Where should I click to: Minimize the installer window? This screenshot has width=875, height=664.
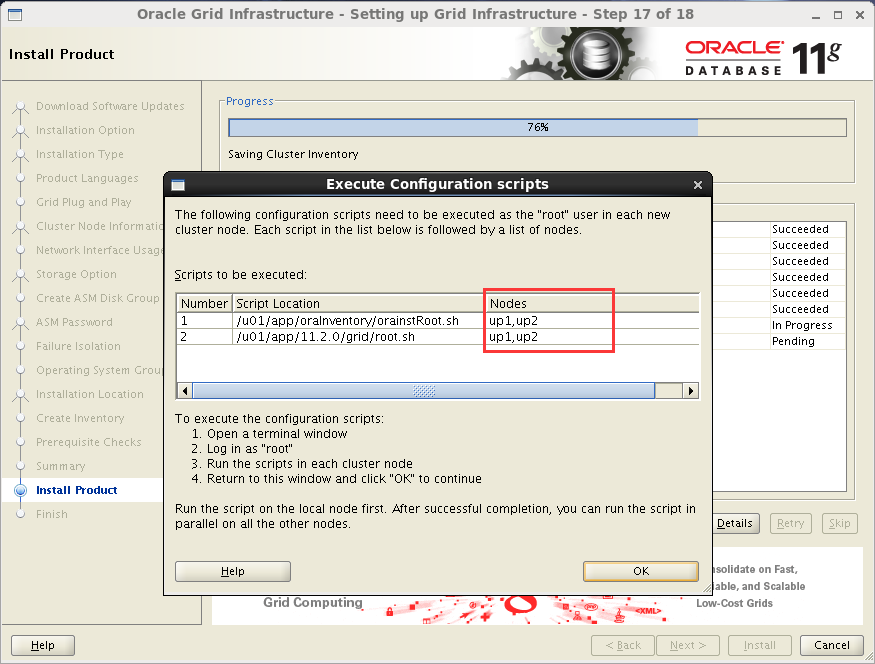point(816,15)
